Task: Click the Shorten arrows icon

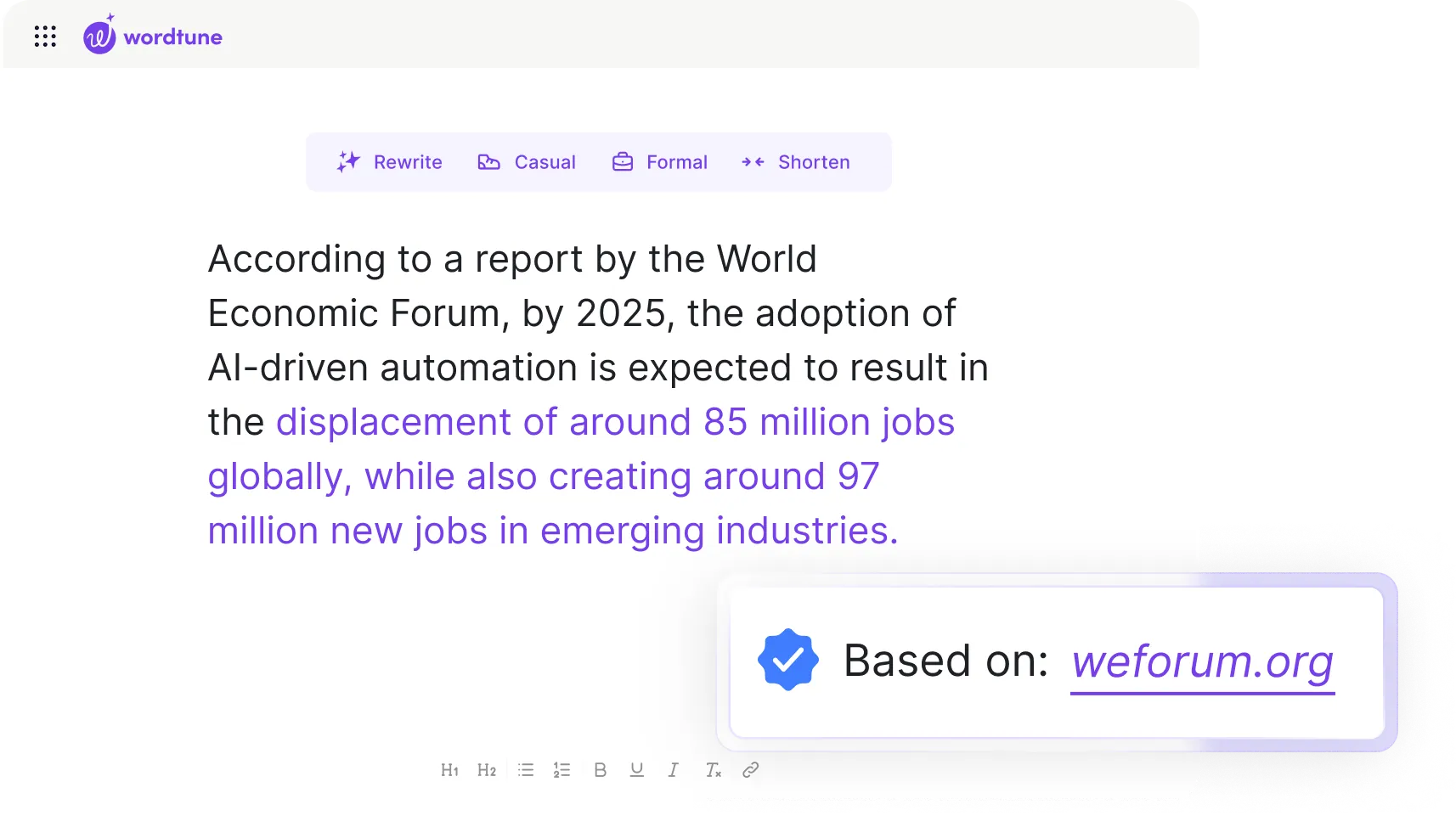Action: coord(753,161)
